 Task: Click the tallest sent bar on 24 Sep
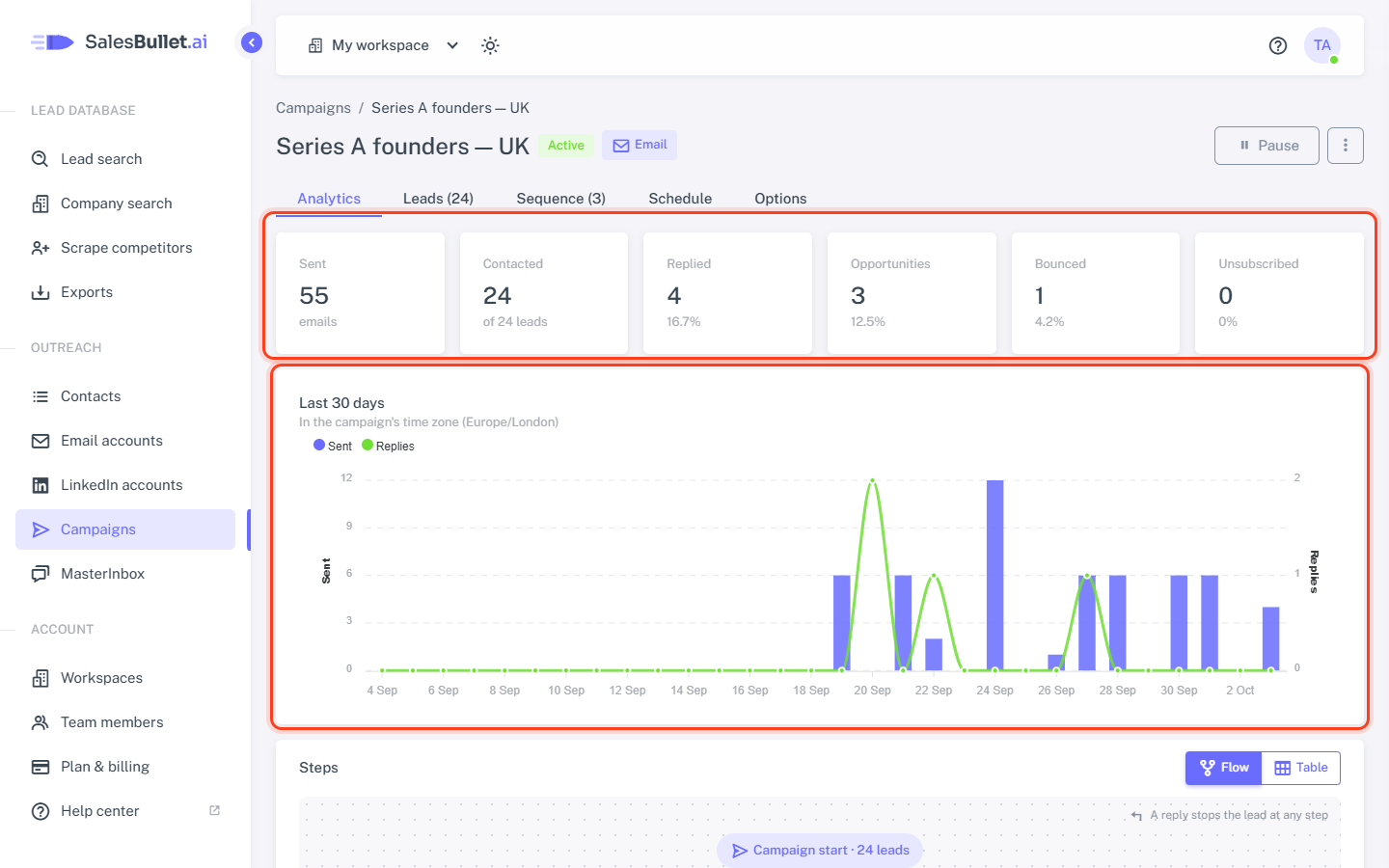coord(995,575)
